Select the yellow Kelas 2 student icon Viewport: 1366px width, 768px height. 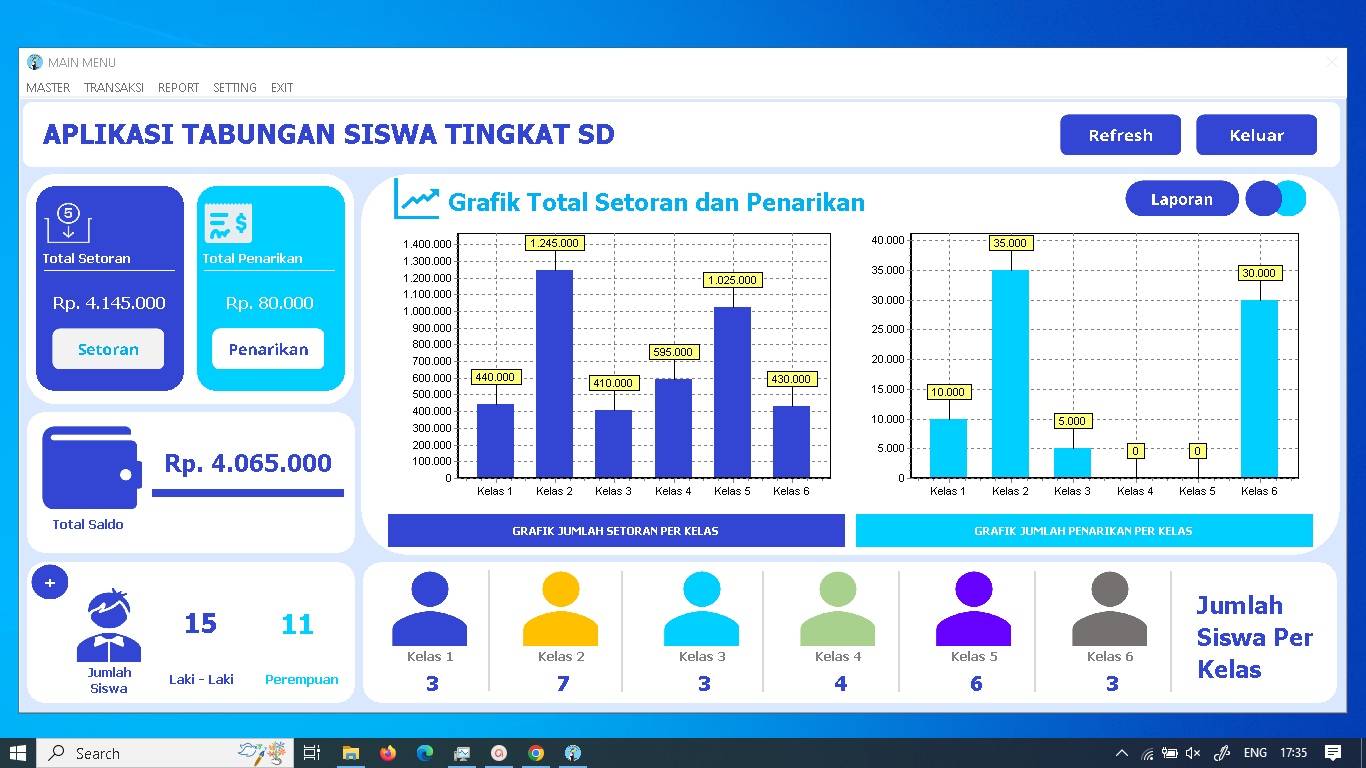(561, 607)
